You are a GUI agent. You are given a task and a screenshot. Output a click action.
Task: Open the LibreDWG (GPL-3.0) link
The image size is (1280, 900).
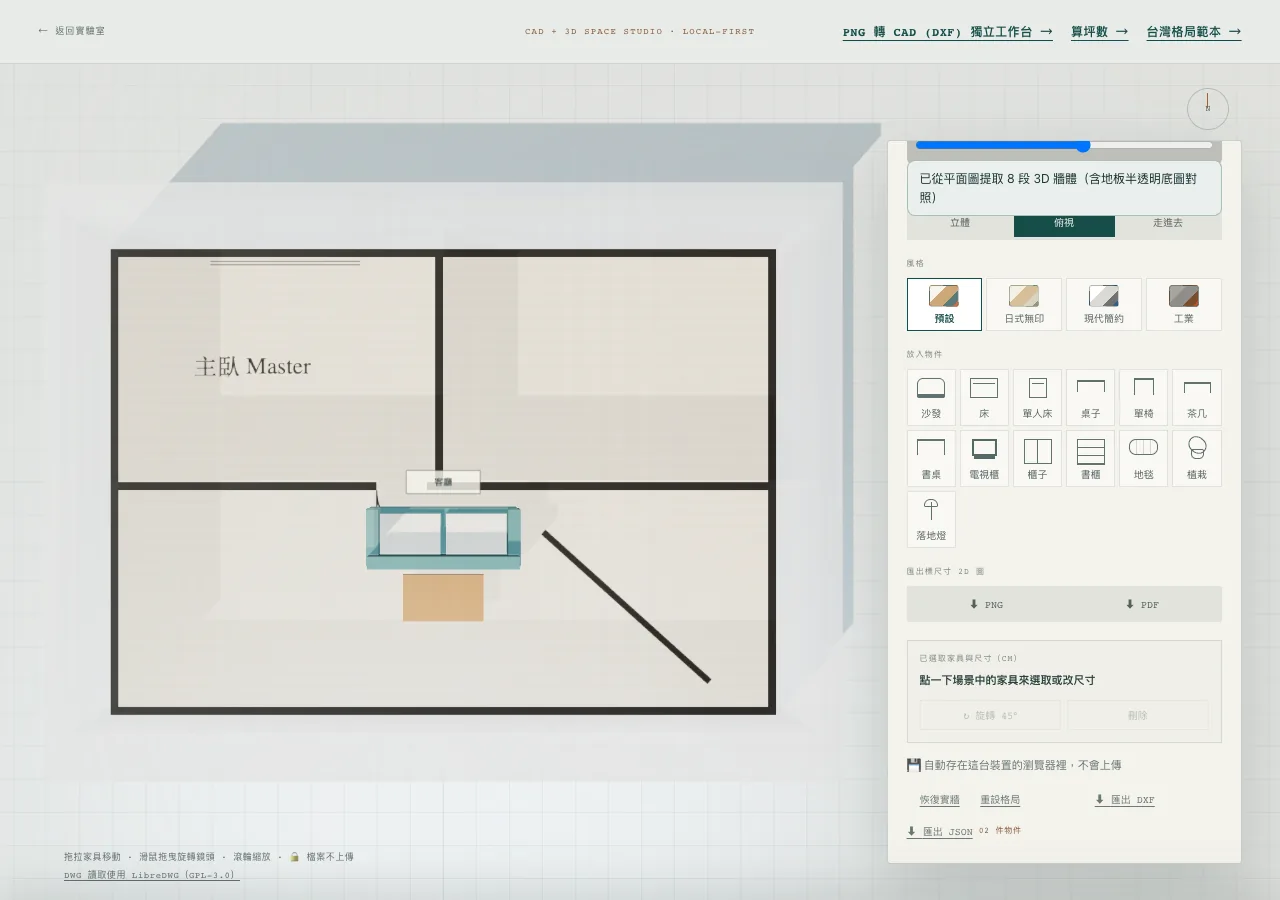(x=152, y=875)
